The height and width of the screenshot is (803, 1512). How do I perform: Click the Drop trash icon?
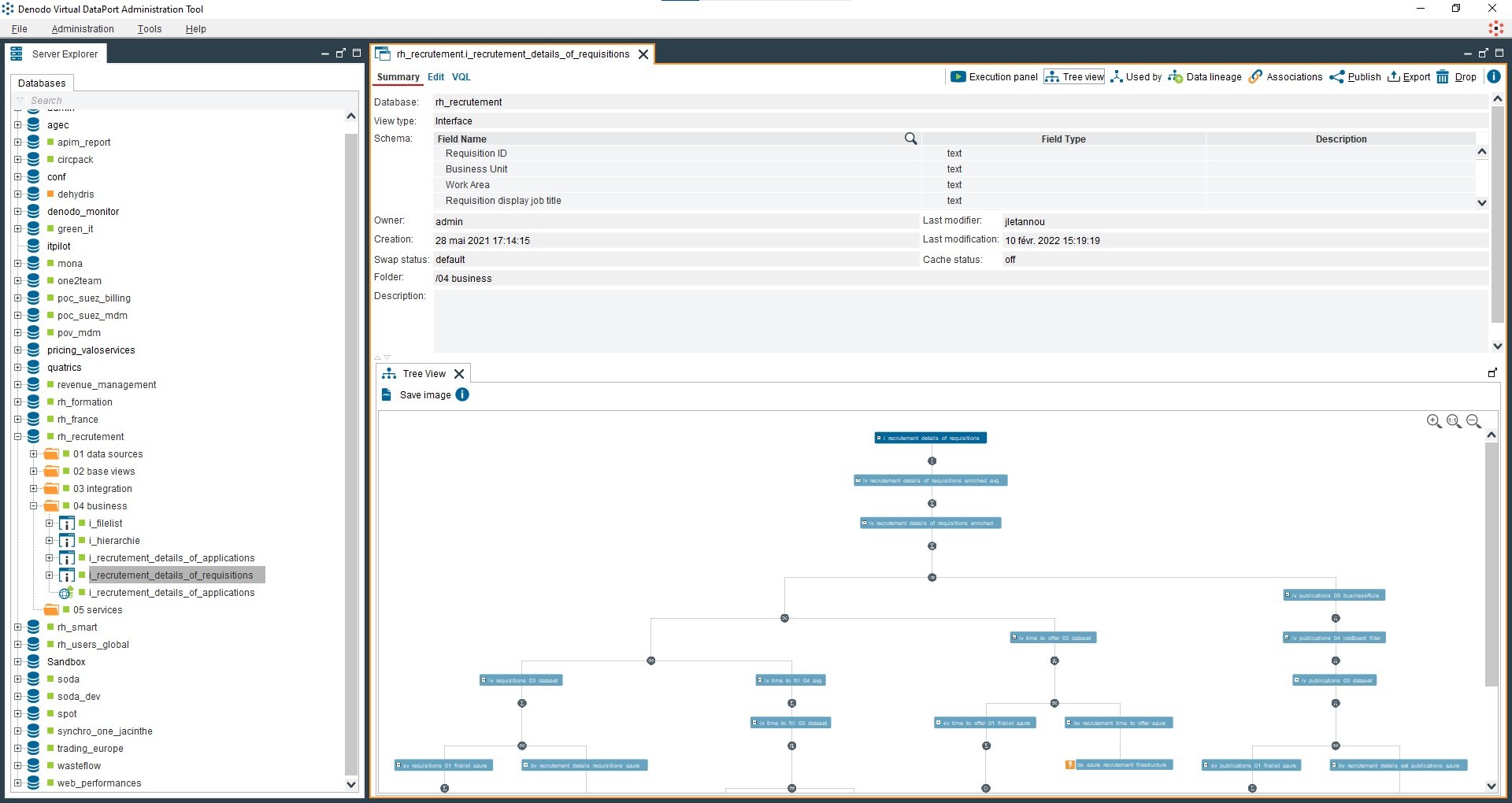coord(1442,77)
